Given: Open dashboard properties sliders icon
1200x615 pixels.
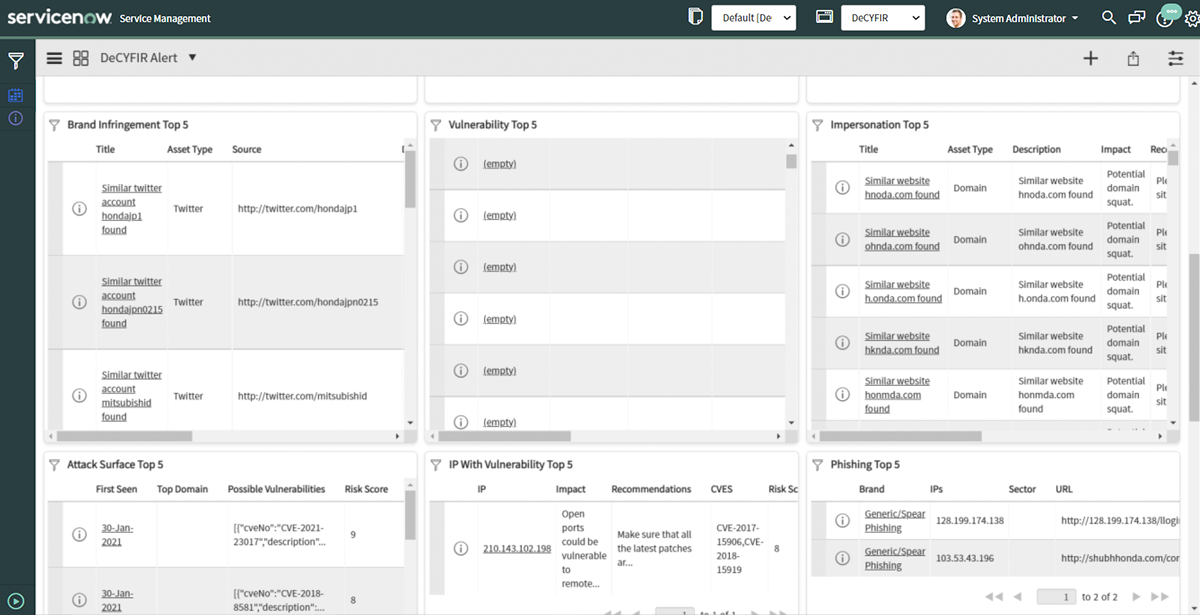Looking at the screenshot, I should coord(1176,58).
